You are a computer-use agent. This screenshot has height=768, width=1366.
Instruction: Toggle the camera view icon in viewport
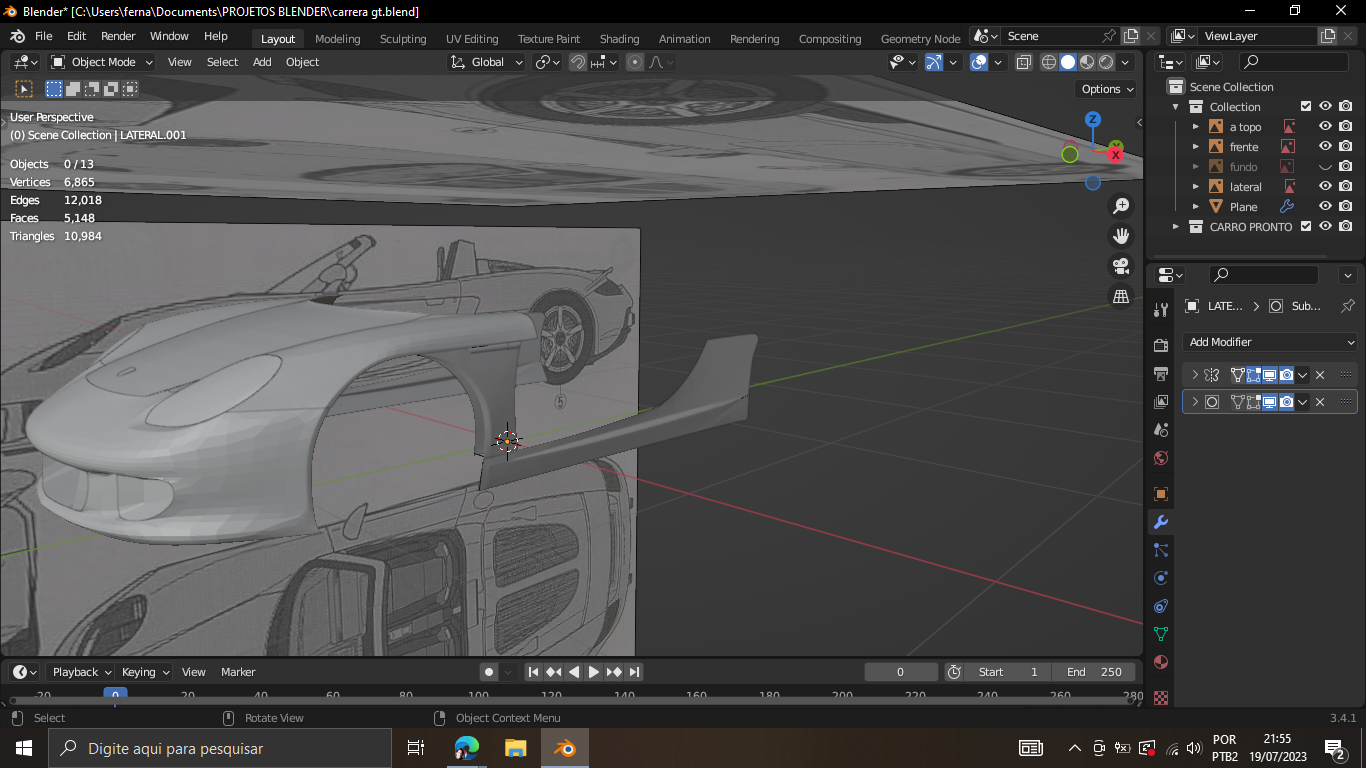coord(1121,266)
